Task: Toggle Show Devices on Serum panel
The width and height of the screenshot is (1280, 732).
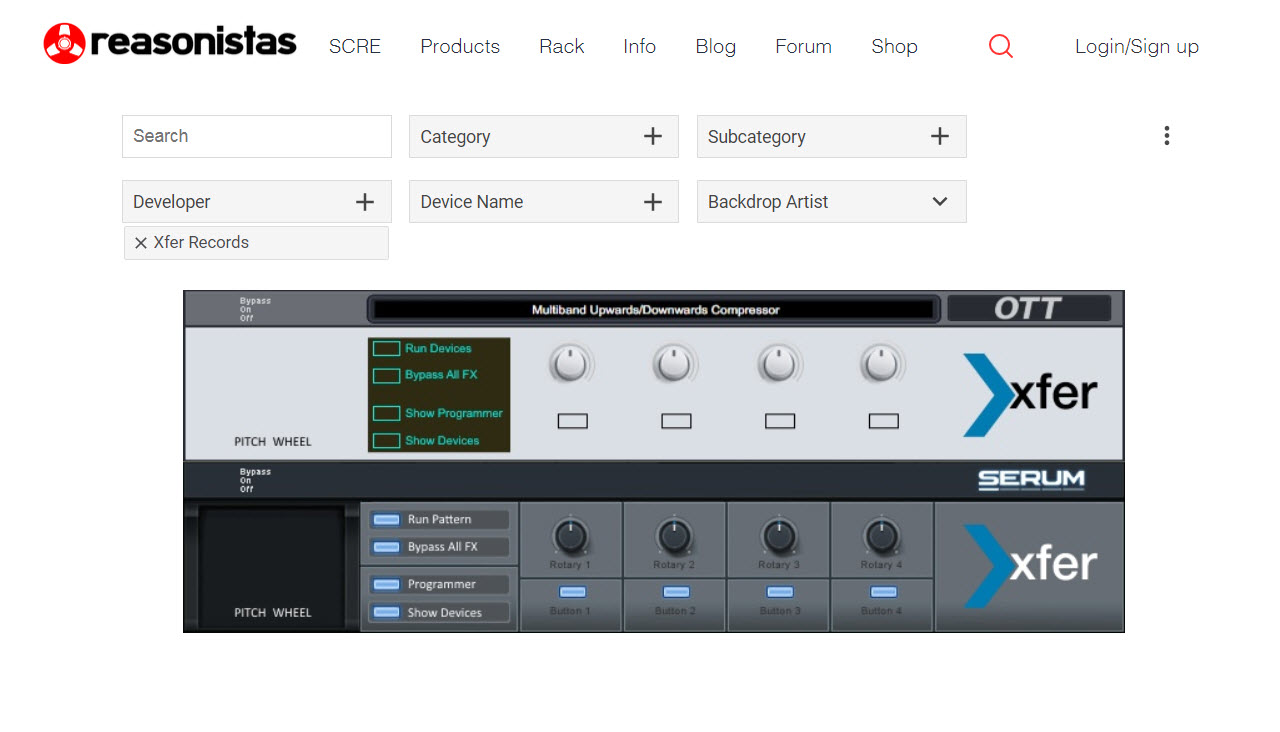Action: 386,613
